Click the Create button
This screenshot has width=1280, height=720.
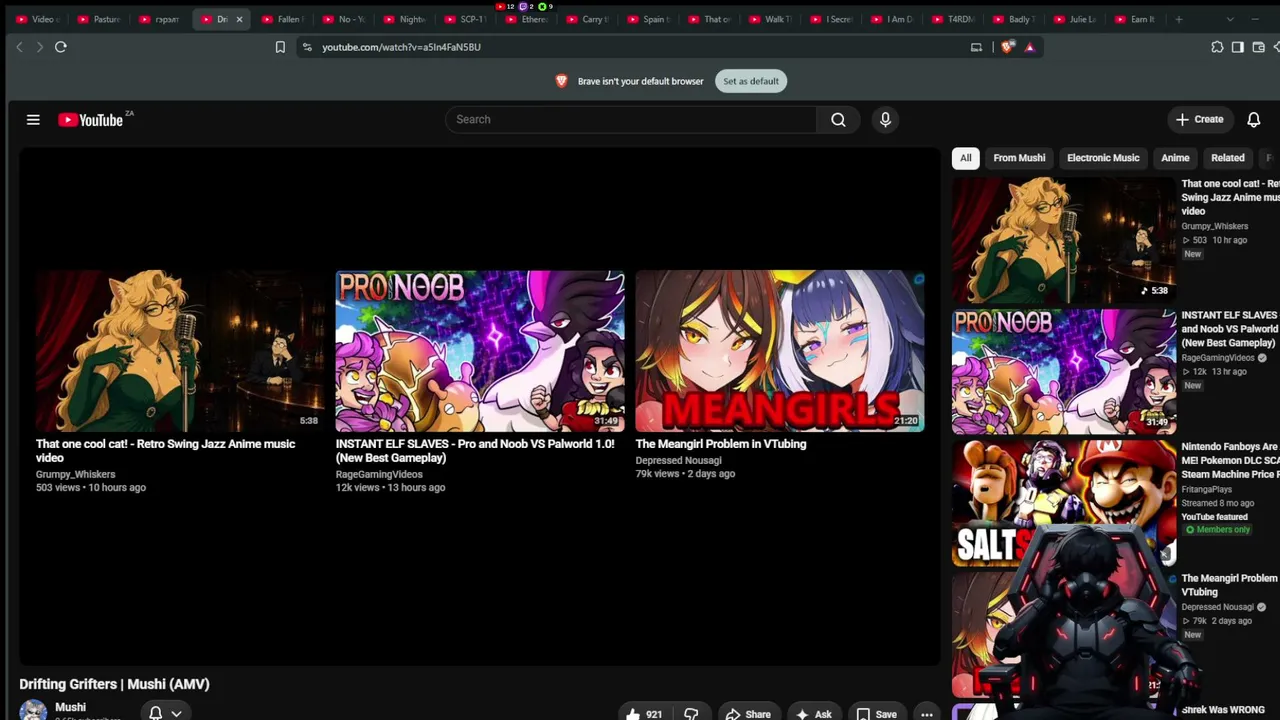pyautogui.click(x=1200, y=120)
